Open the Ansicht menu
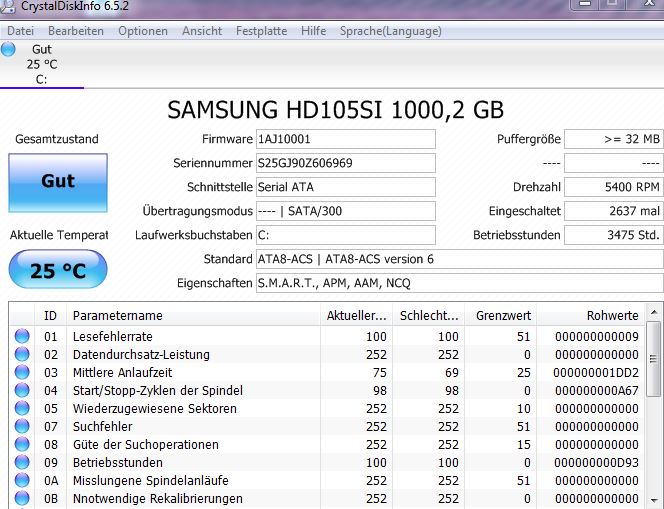 (202, 31)
